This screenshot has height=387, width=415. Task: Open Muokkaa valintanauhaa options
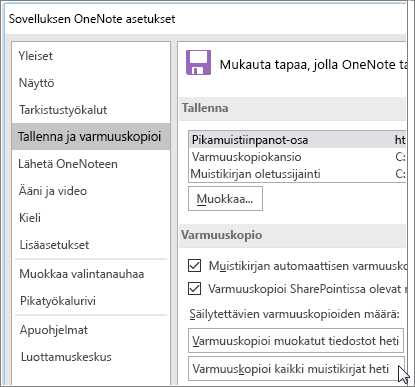(x=91, y=274)
